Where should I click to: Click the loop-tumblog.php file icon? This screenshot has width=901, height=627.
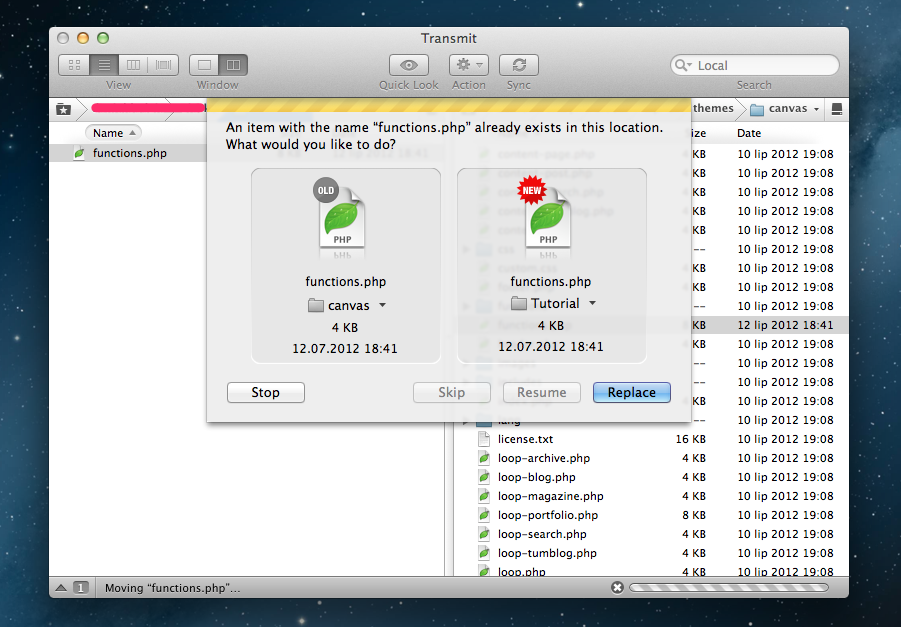[x=484, y=553]
